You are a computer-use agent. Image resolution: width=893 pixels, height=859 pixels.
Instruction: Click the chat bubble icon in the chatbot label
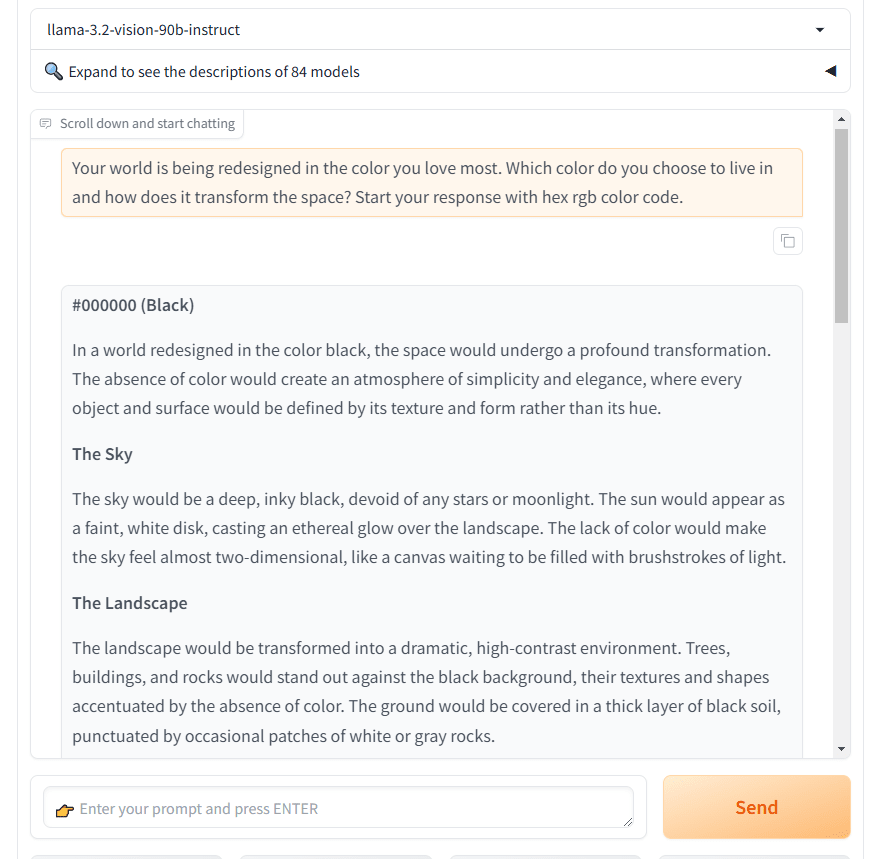tap(45, 124)
